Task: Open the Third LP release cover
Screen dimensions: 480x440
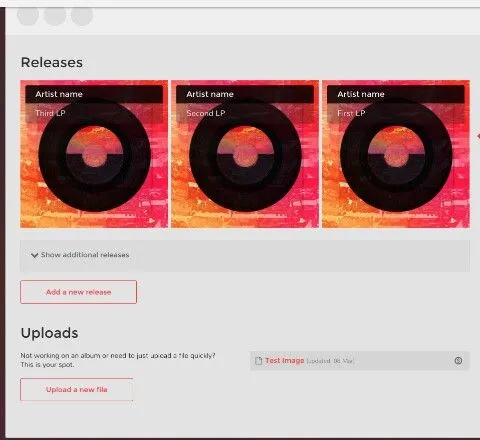Action: coord(94,154)
